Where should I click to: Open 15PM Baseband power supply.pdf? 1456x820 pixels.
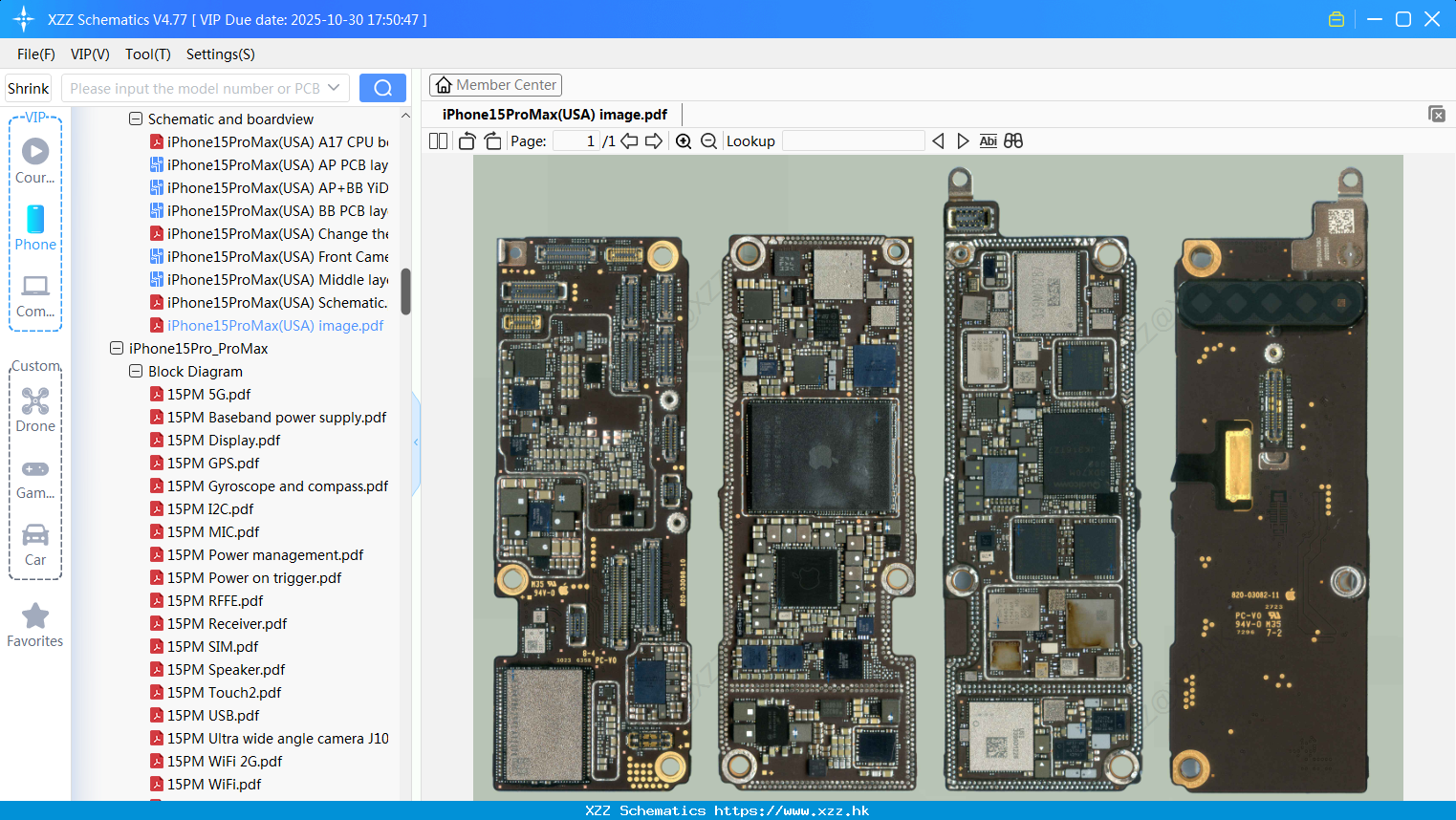(269, 417)
